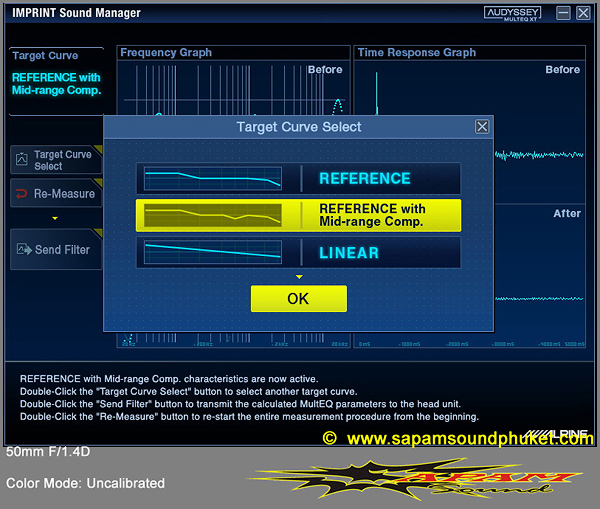Open the Target Curve Select sidebar button
This screenshot has height=509, width=600.
(56, 160)
